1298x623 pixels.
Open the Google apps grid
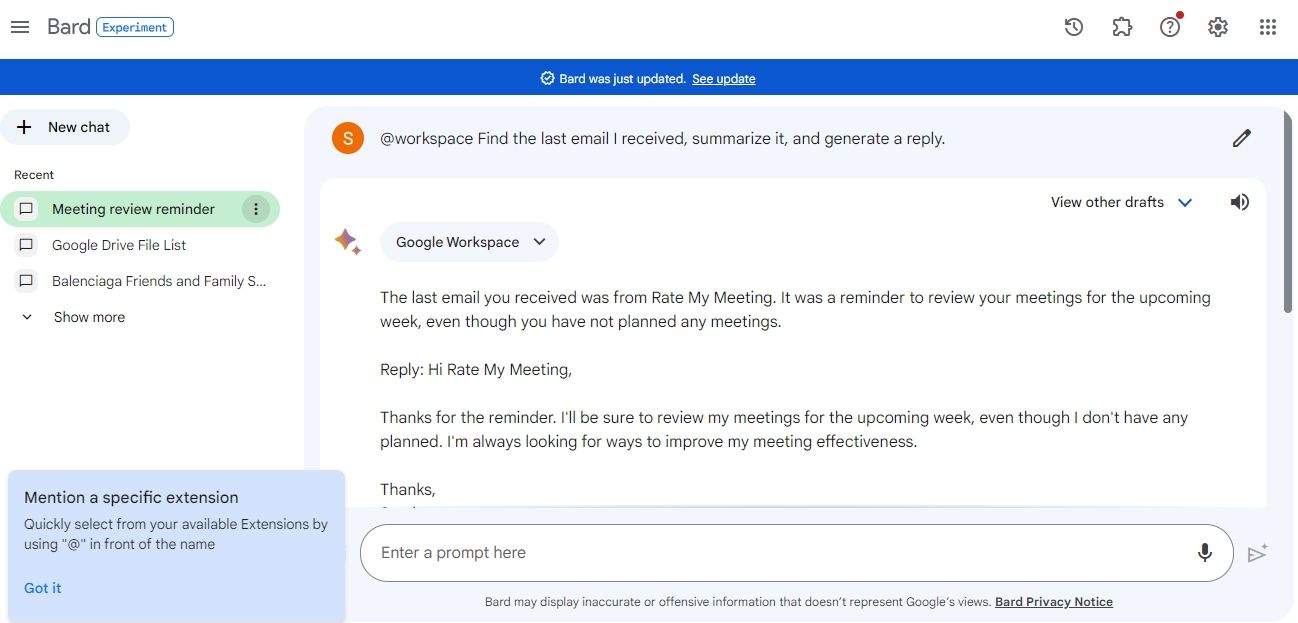click(x=1267, y=27)
